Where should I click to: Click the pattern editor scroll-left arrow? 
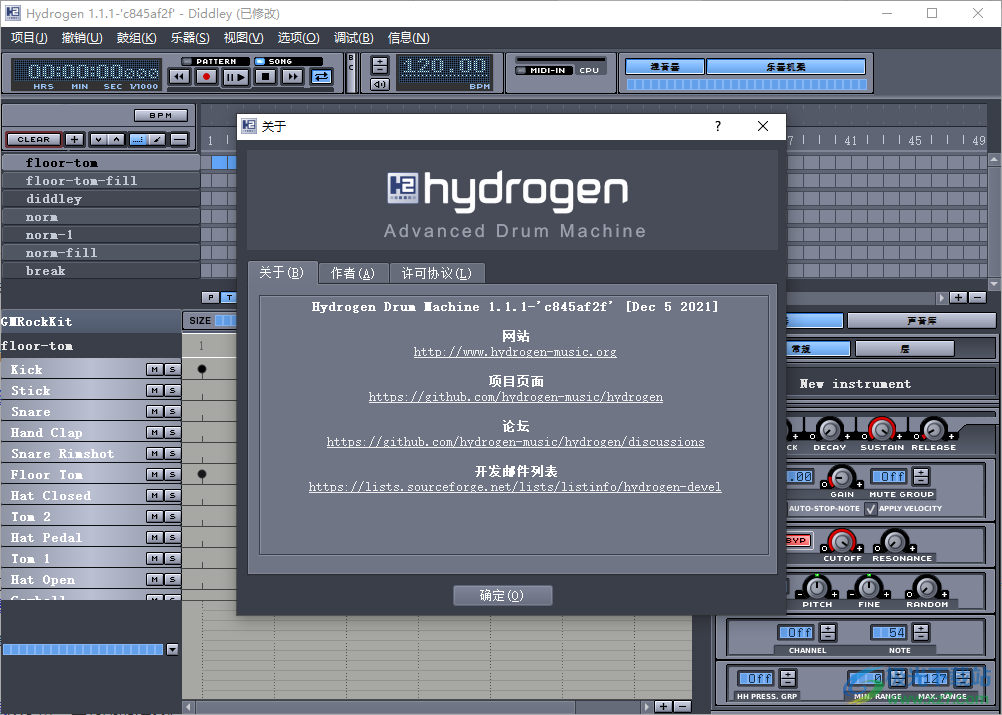pos(189,707)
